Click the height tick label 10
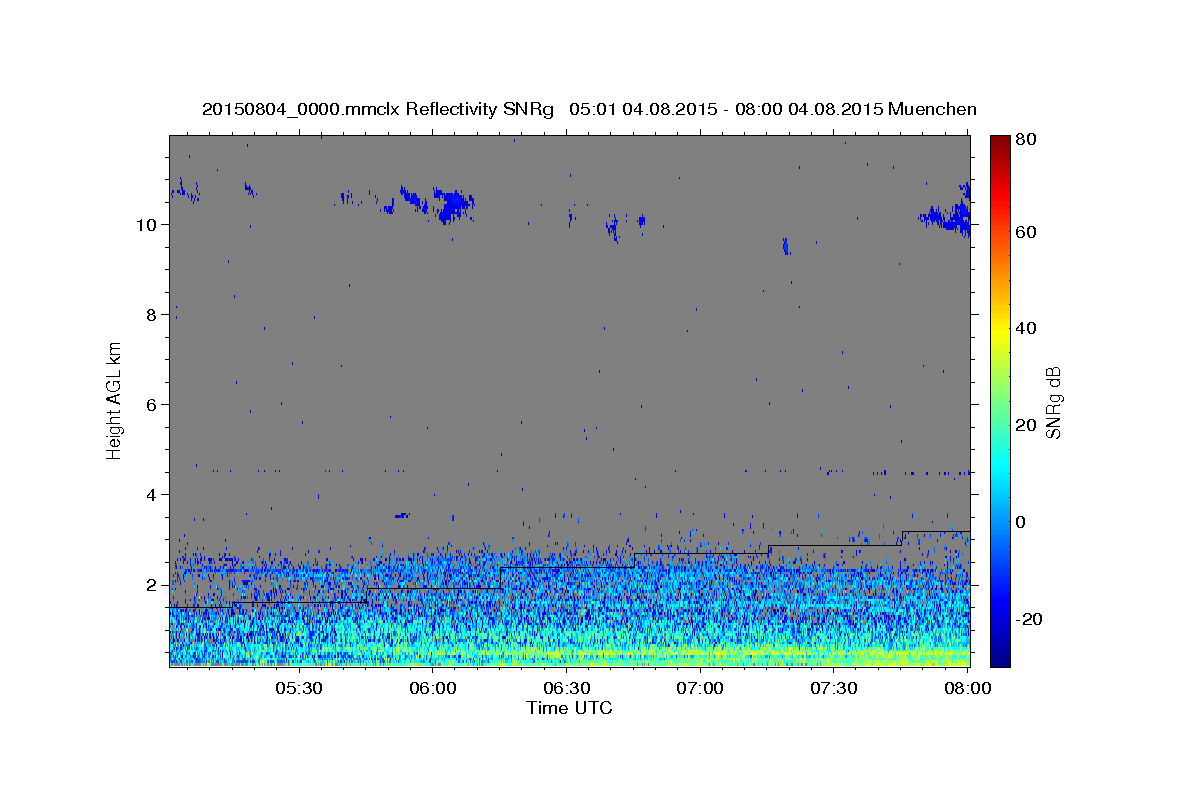This screenshot has height=800, width=1200. coord(146,225)
